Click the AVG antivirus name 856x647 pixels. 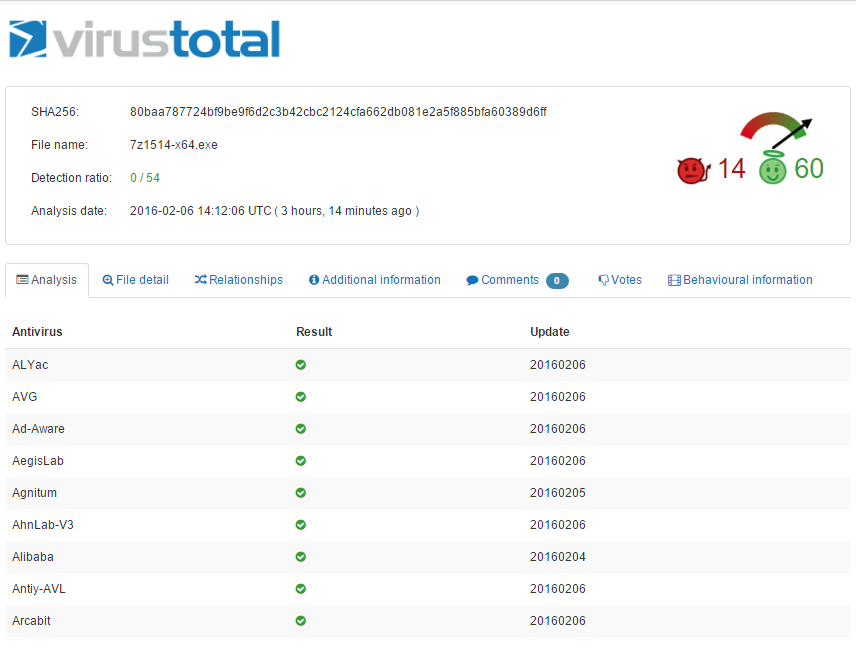pos(25,397)
